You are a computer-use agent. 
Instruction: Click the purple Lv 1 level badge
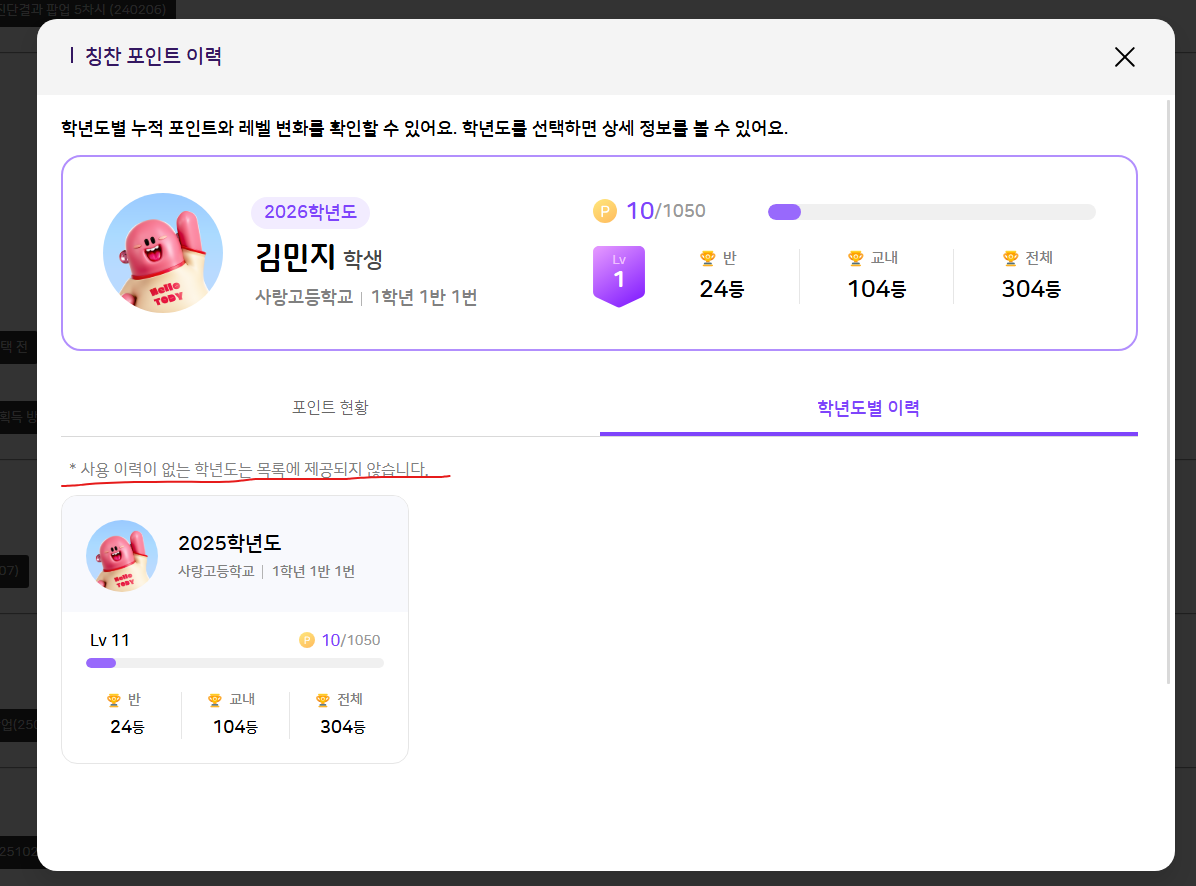[x=618, y=275]
